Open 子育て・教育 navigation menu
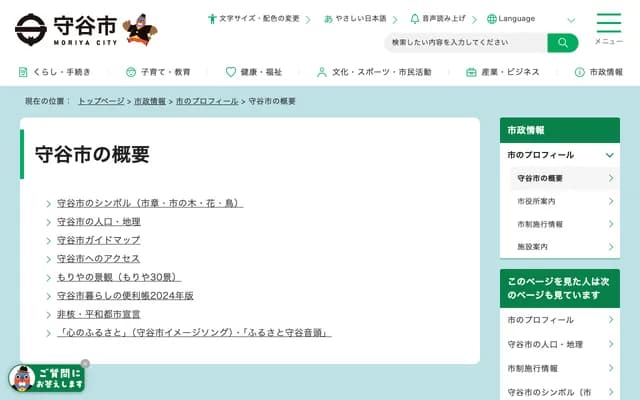 pyautogui.click(x=158, y=72)
